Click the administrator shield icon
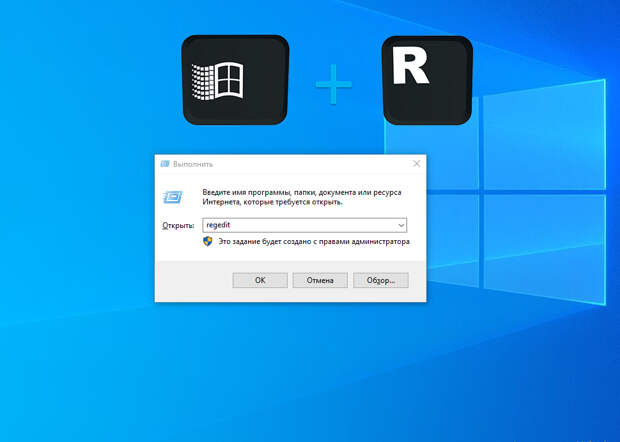The height and width of the screenshot is (442, 620). (208, 241)
